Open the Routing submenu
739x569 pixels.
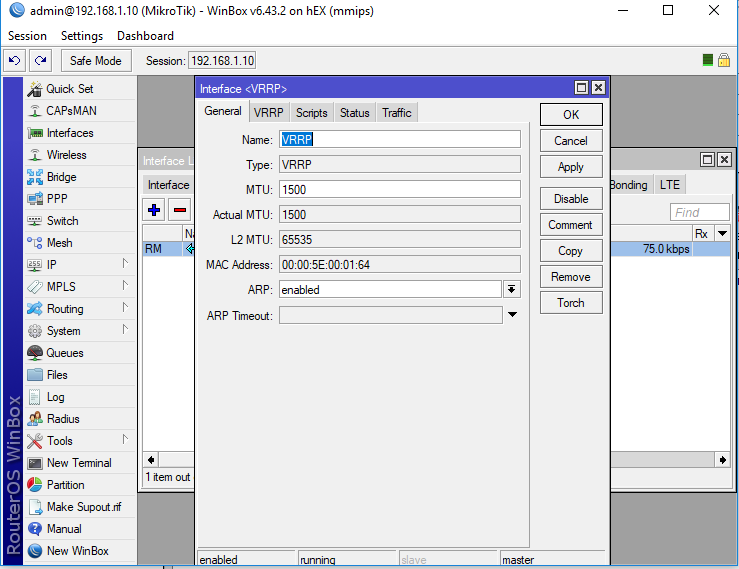point(79,309)
